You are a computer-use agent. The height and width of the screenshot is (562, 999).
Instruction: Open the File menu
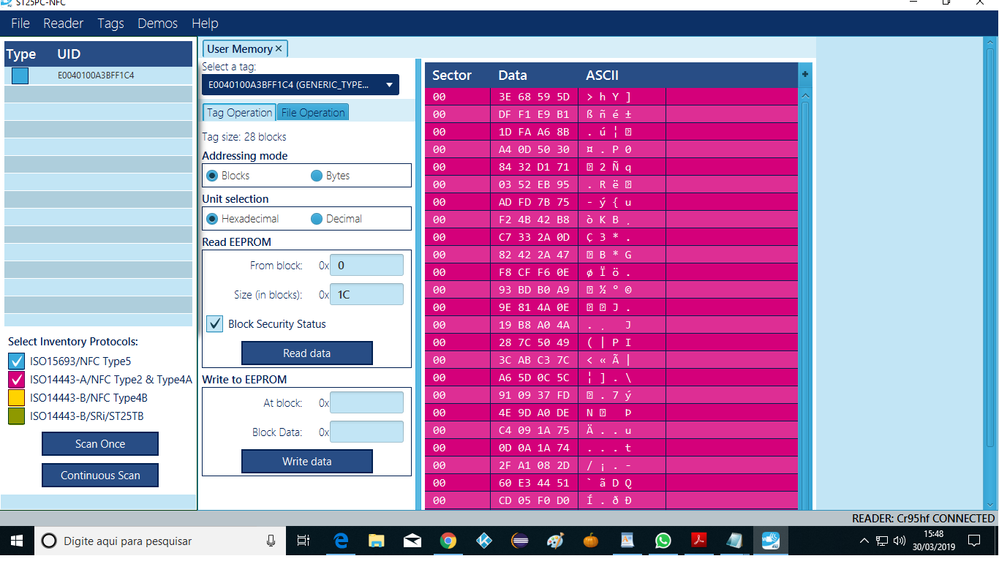click(x=20, y=24)
